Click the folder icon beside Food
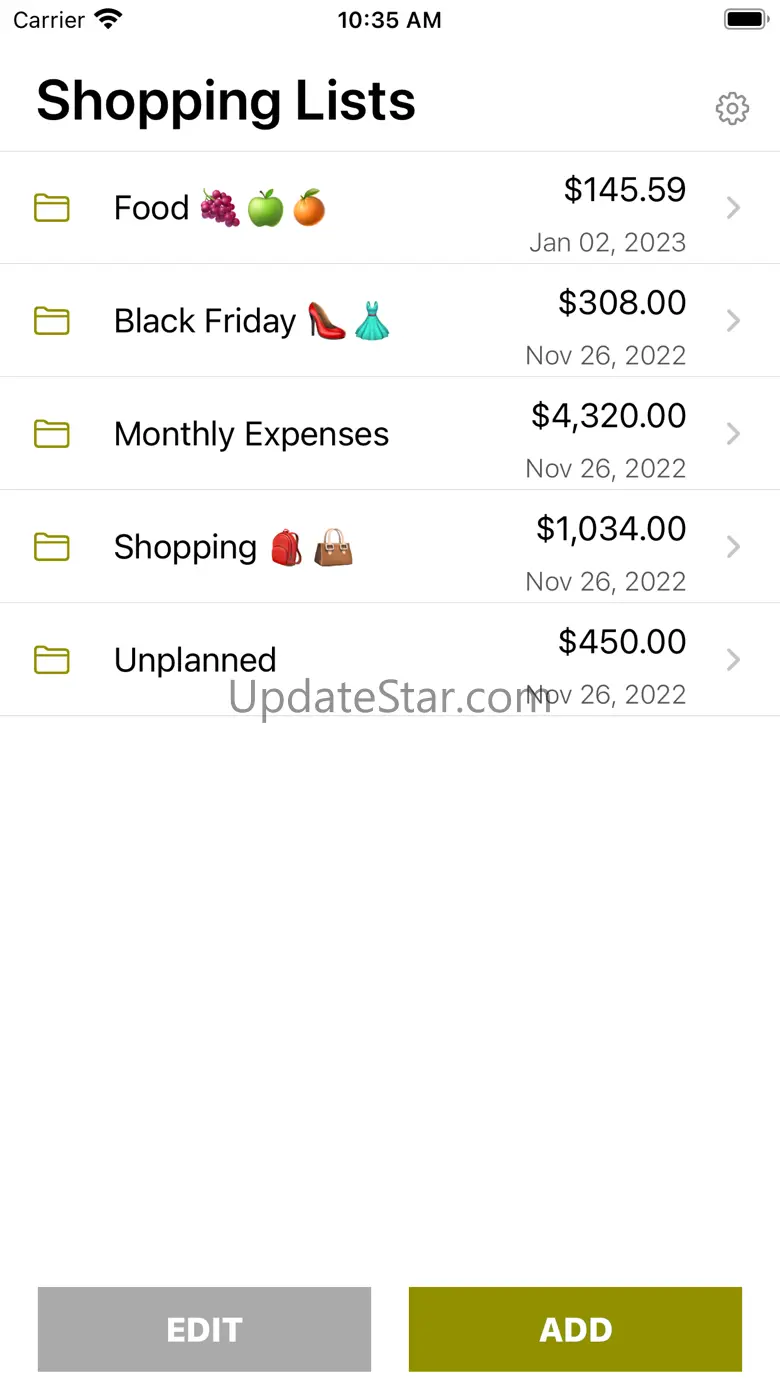 pos(52,208)
